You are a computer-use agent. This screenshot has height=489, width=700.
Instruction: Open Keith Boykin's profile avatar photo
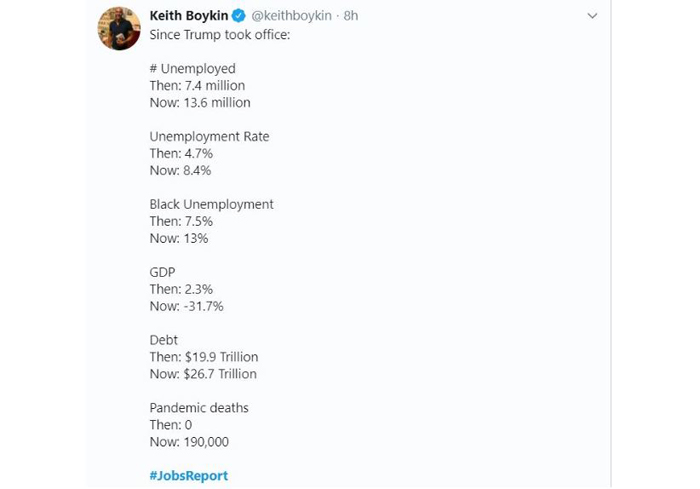pyautogui.click(x=119, y=29)
